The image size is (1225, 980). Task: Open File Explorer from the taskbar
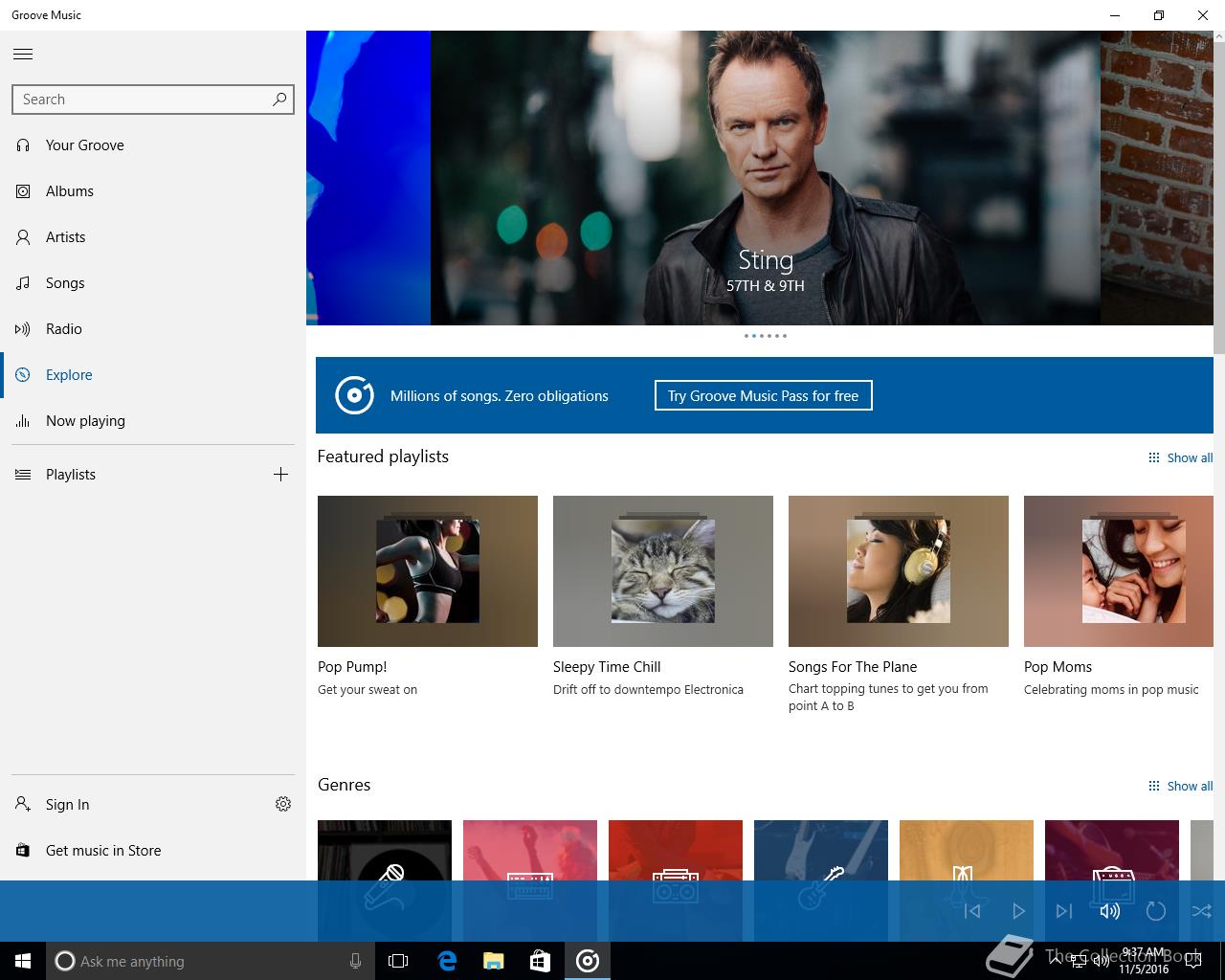(x=493, y=961)
